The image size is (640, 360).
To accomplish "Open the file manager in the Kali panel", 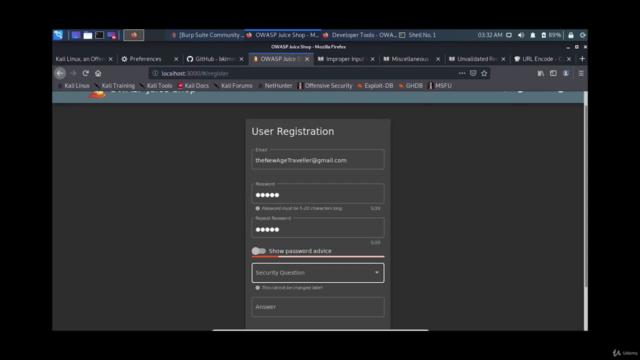I will 88,35.
